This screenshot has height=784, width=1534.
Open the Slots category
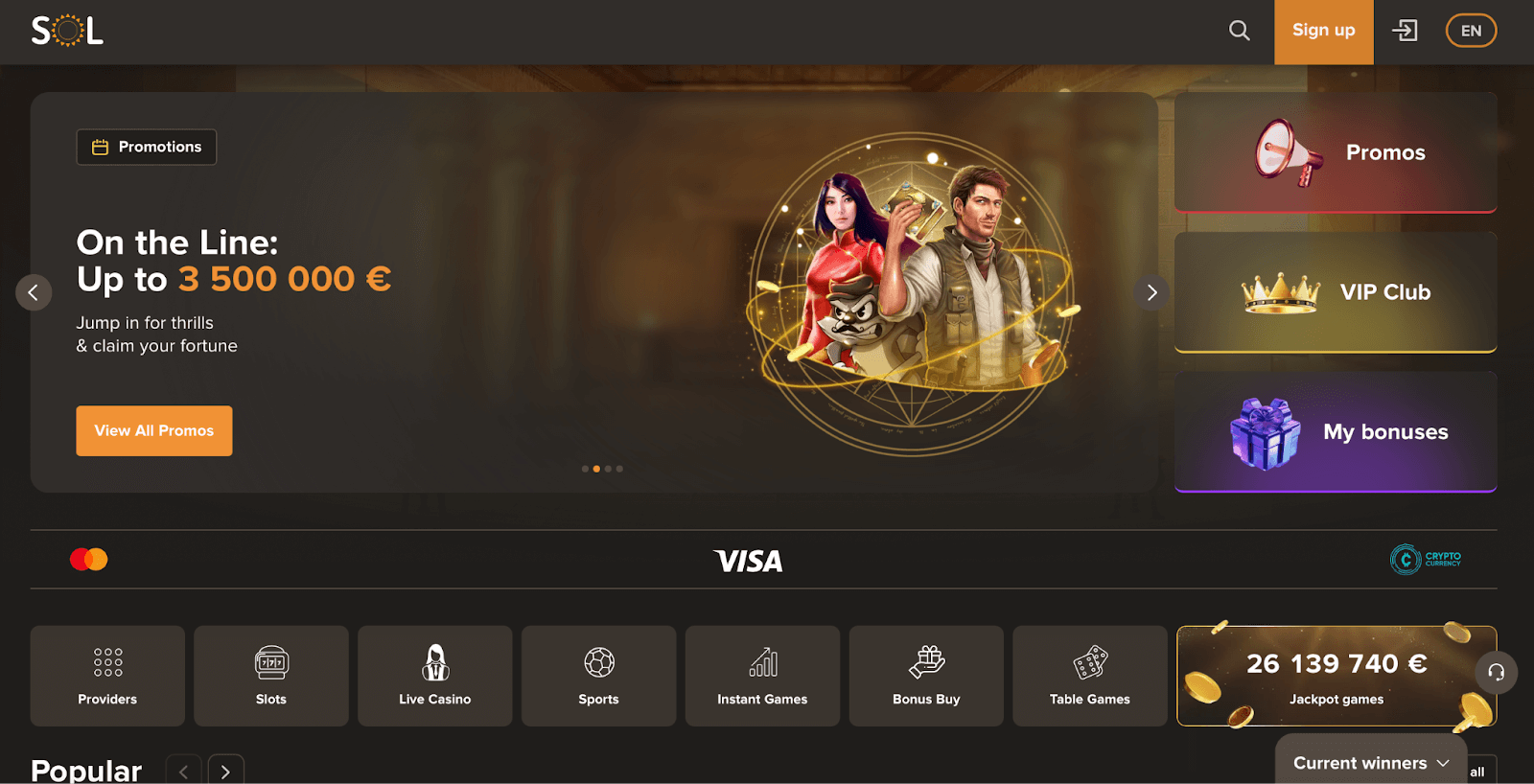271,676
